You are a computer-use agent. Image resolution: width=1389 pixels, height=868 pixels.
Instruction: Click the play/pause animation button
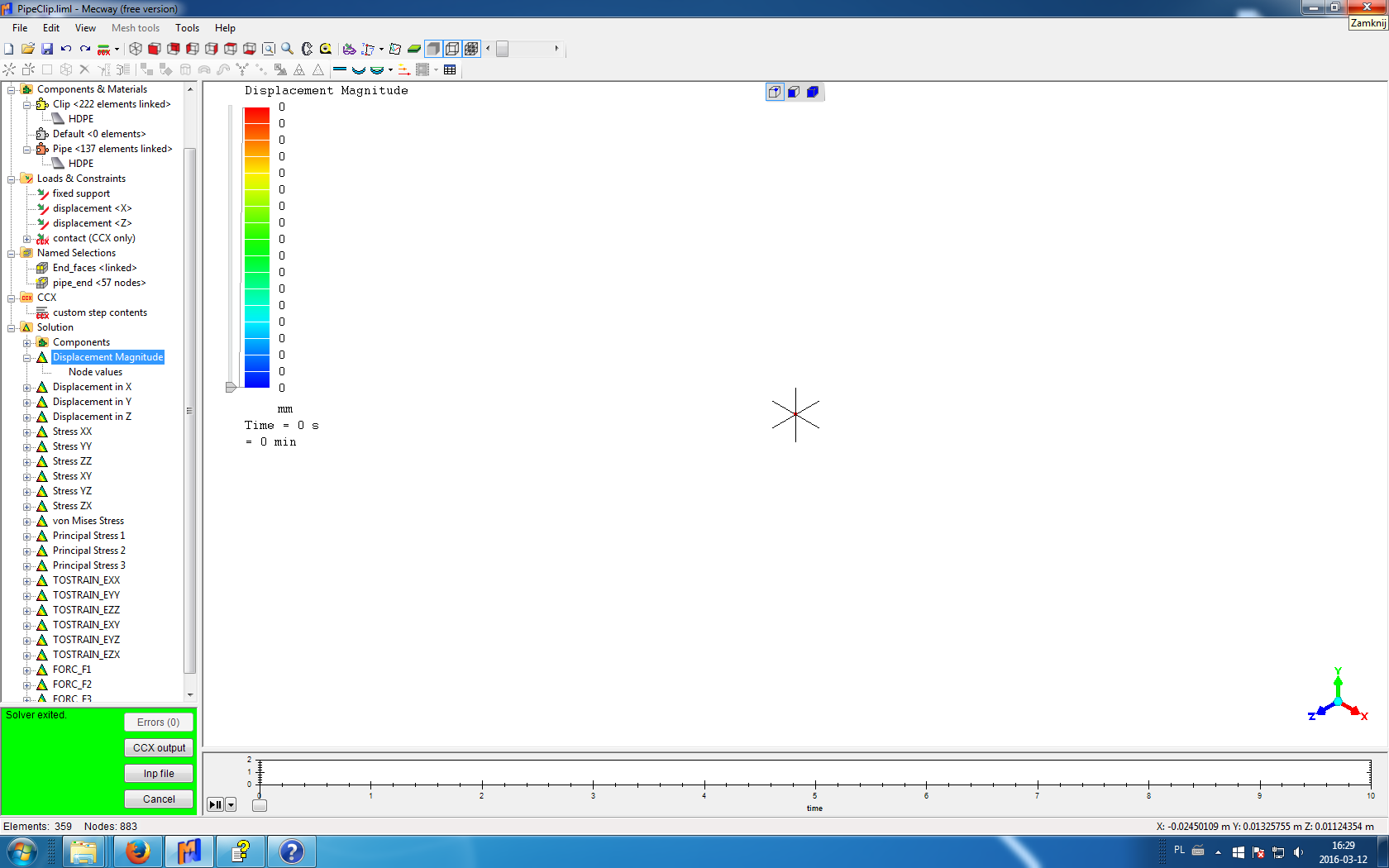[215, 804]
